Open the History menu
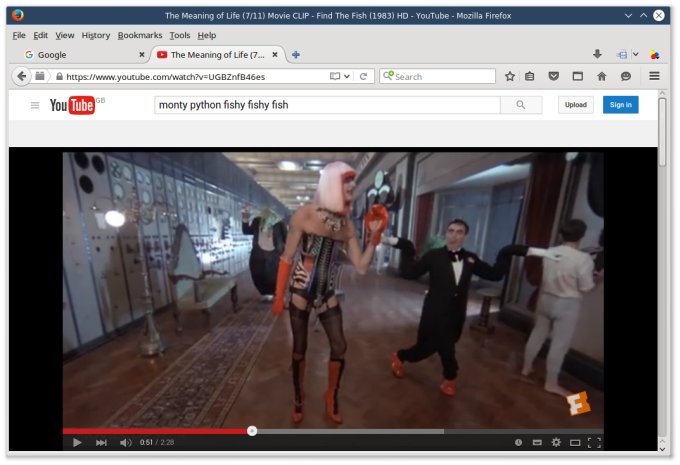Screen dimensions: 680x465 96,36
